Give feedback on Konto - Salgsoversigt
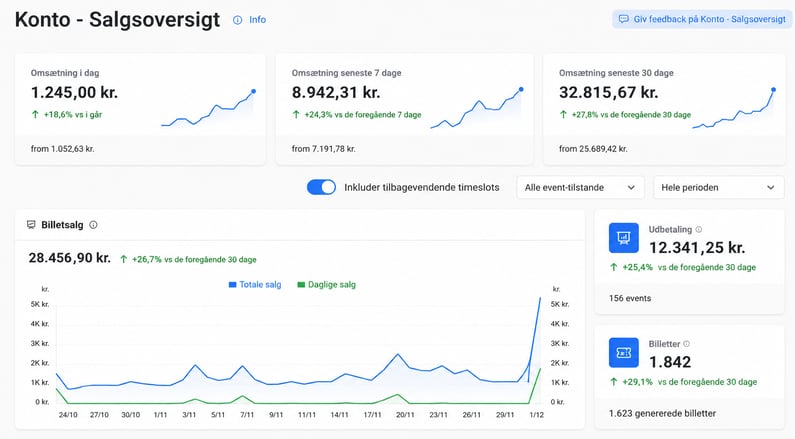795x439 pixels. coord(702,19)
